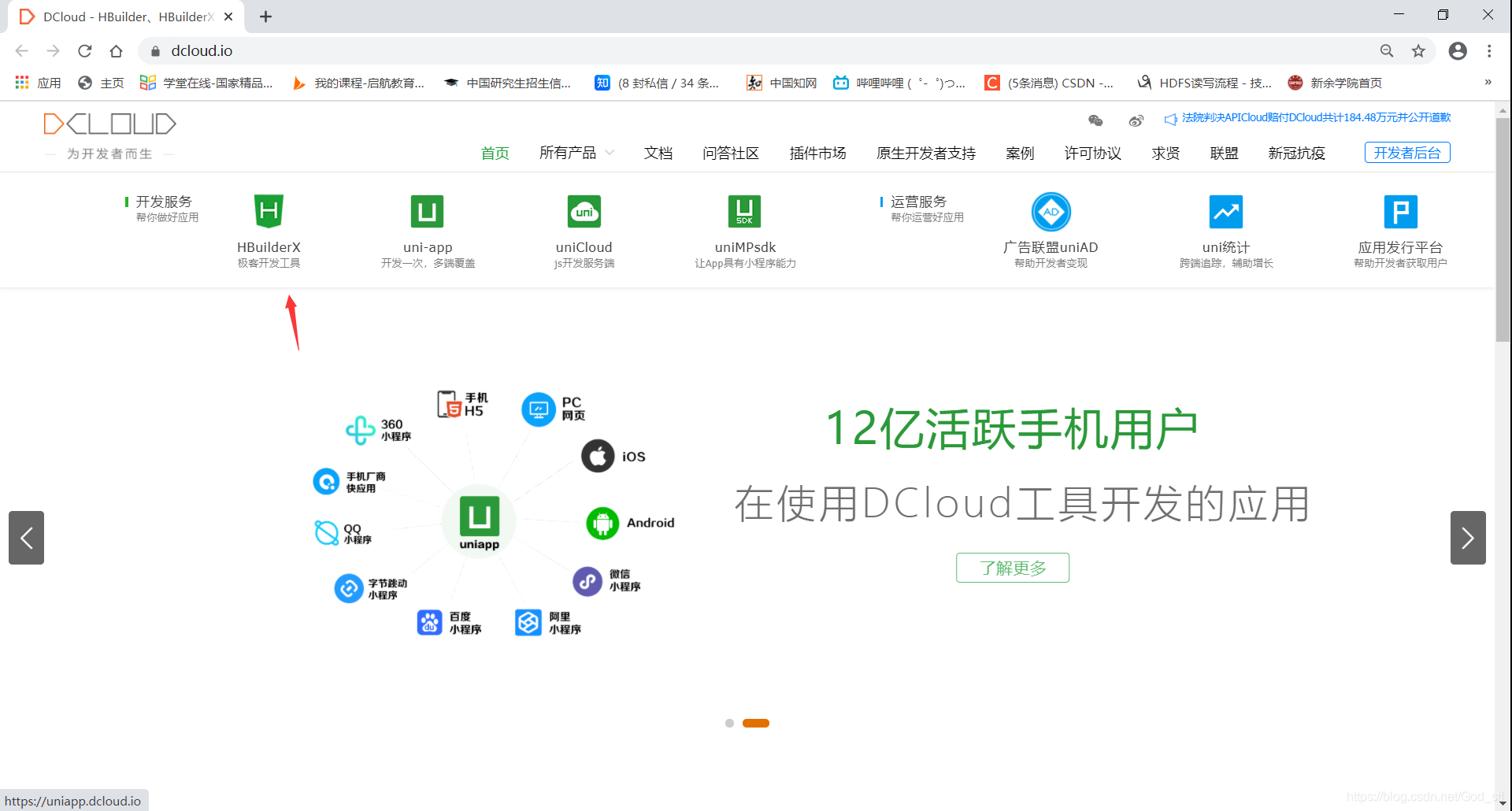
Task: Bookmark this page with the star icon
Action: (x=1418, y=51)
